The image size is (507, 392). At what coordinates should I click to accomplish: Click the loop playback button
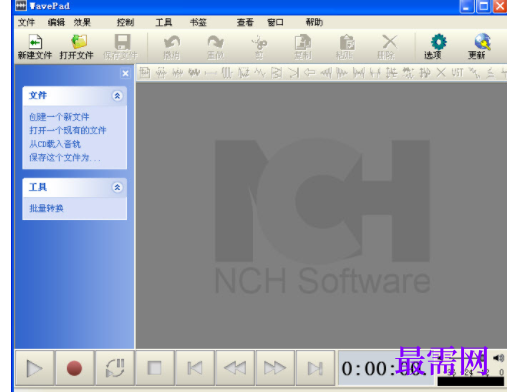click(115, 368)
